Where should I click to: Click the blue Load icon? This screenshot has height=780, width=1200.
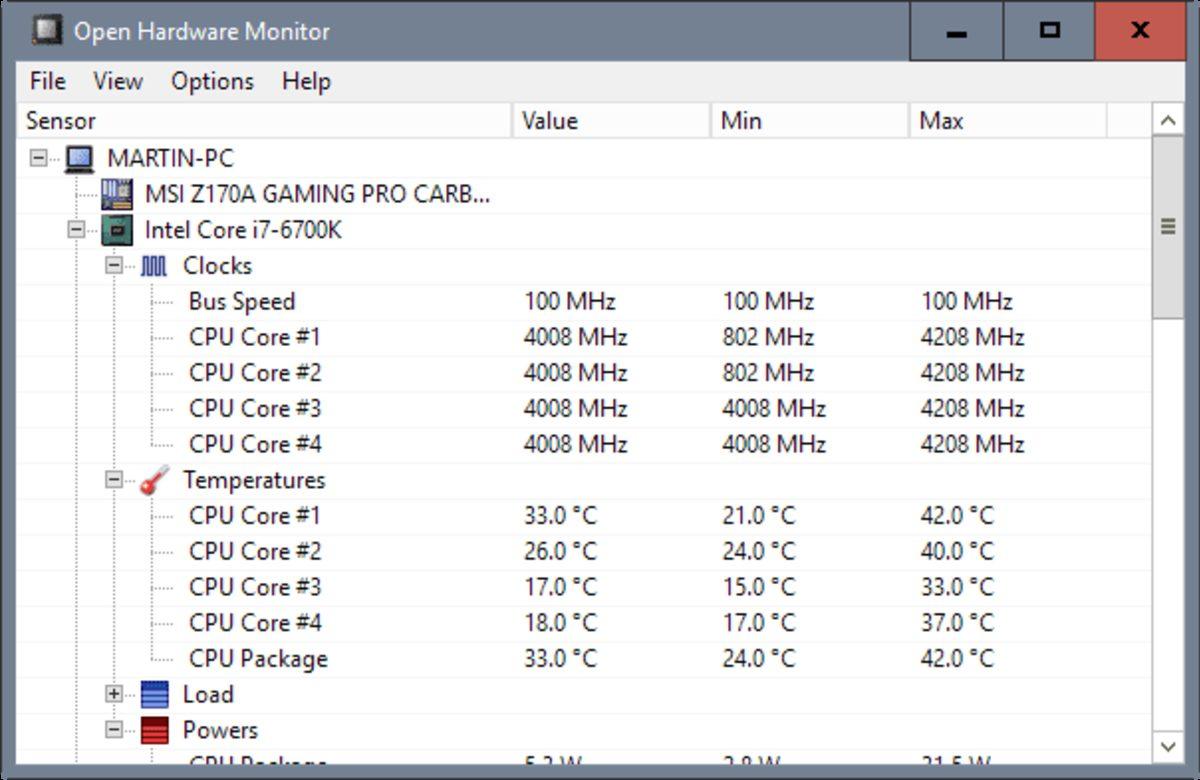[154, 694]
